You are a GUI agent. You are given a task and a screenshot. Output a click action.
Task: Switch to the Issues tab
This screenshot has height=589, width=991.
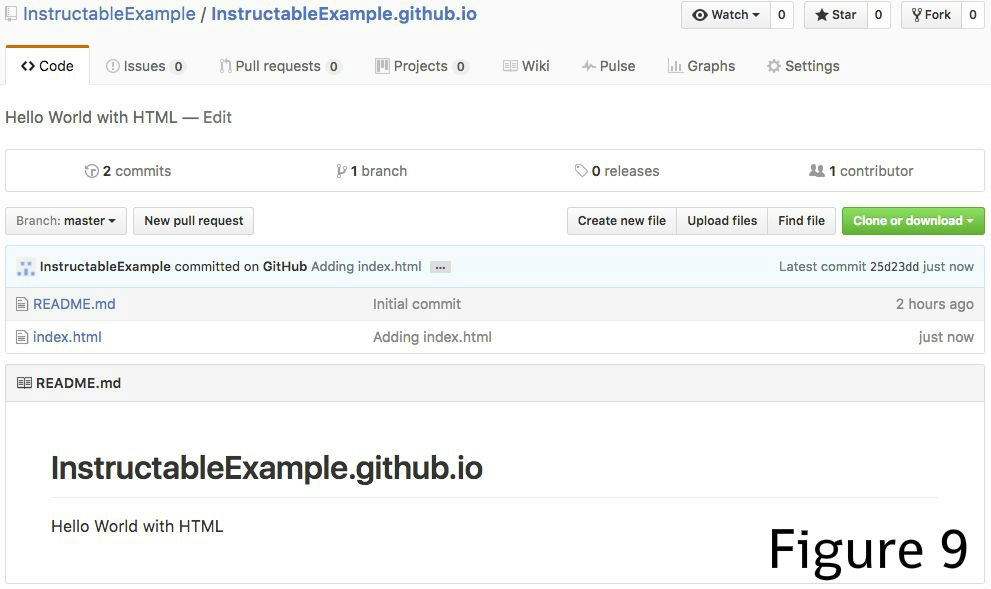[x=145, y=66]
